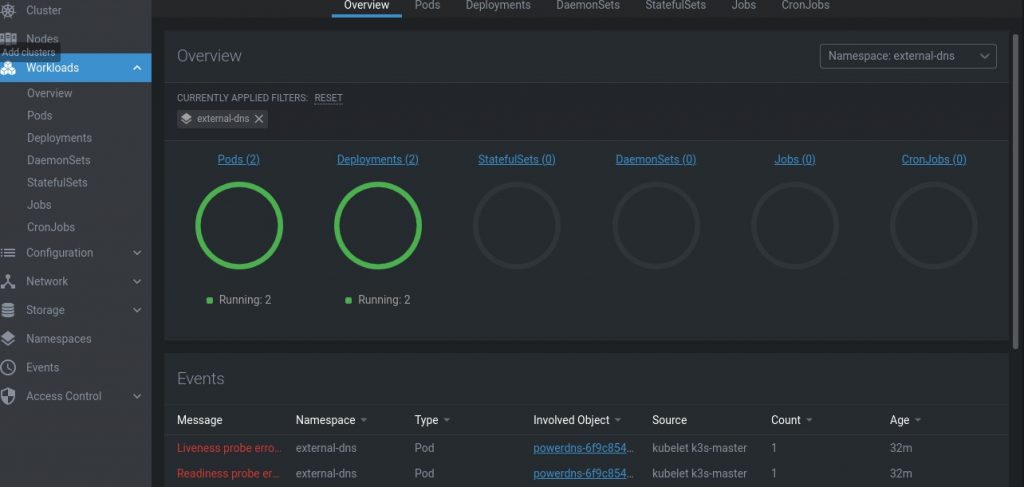Click the Source column header
1024x487 pixels.
669,420
